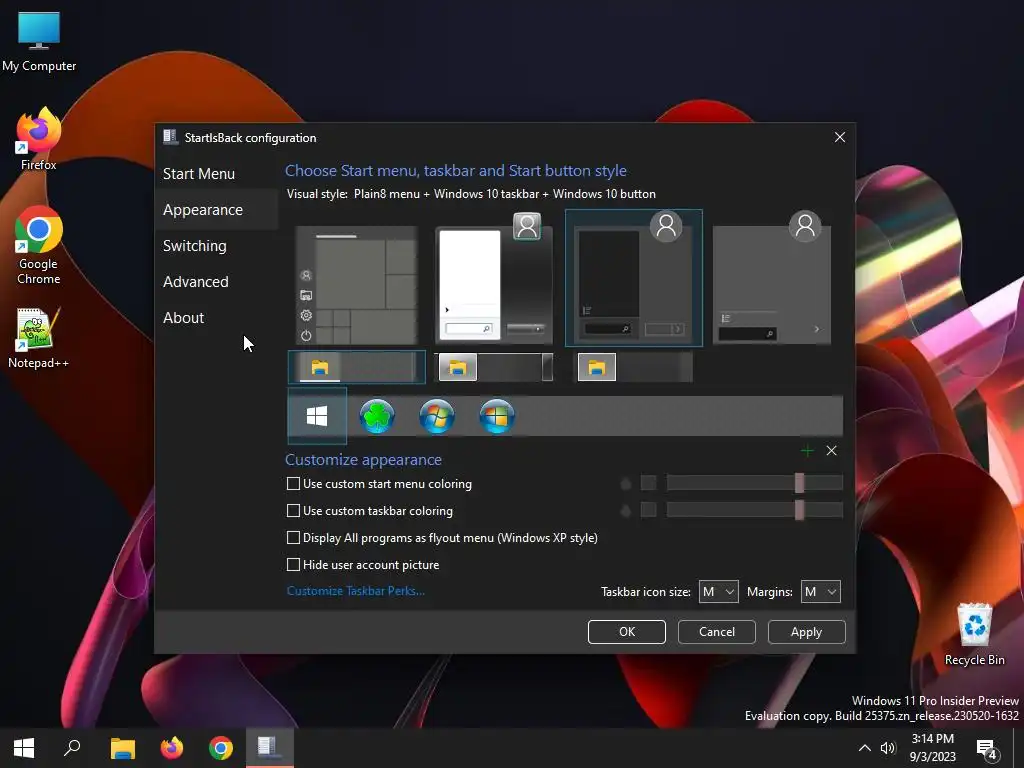Choose the Plain8 dark start menu style
Viewport: 1024px width, 768px height.
click(633, 278)
